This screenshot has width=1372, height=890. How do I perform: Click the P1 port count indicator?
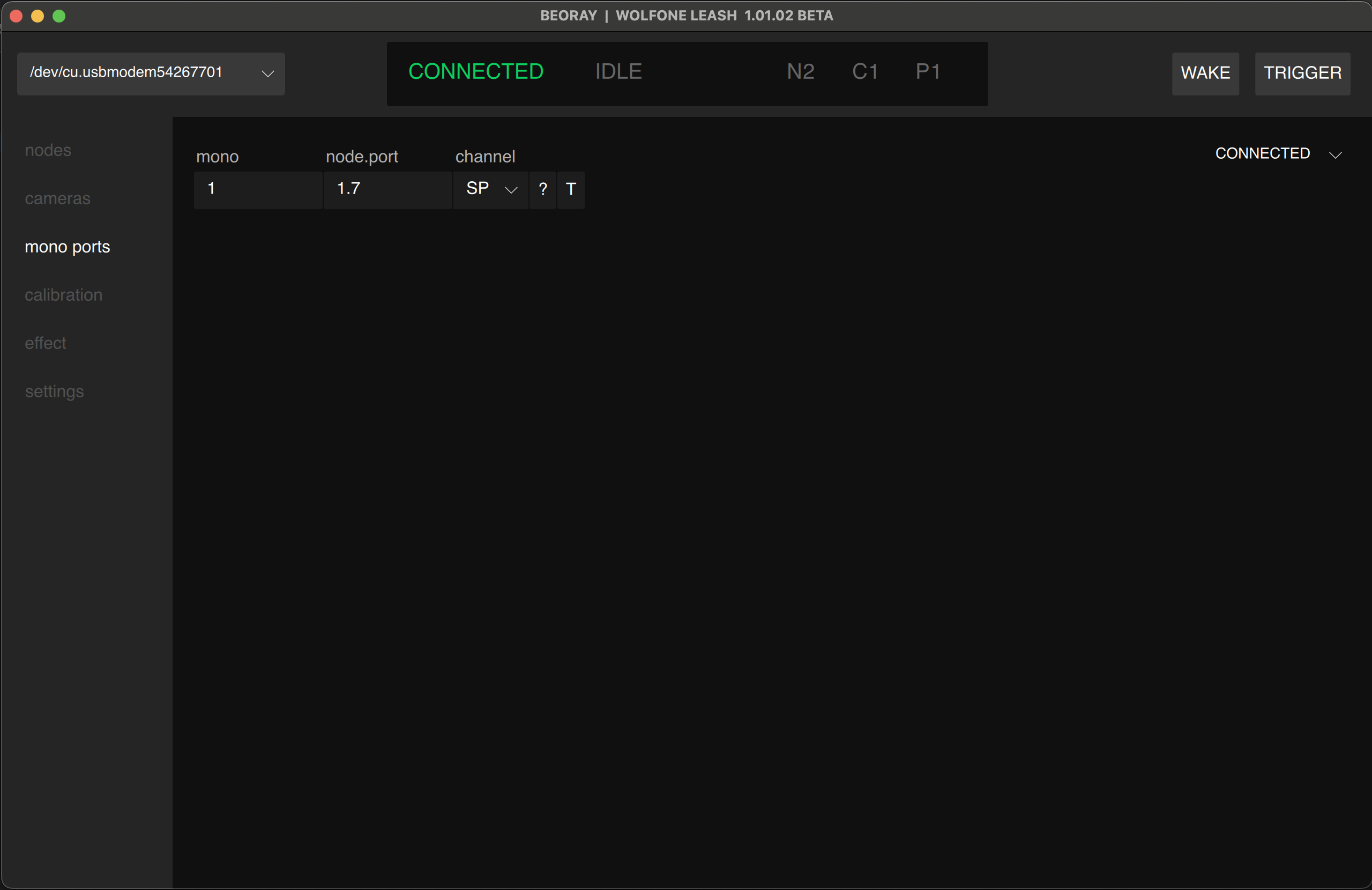pos(928,71)
